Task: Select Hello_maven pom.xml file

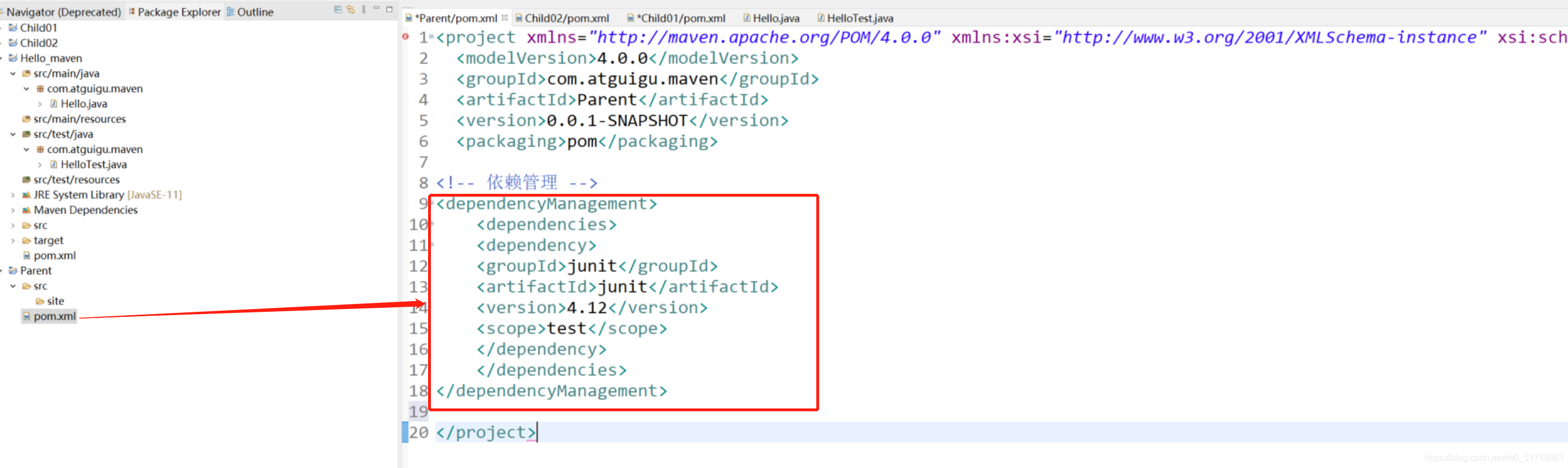Action: click(55, 256)
